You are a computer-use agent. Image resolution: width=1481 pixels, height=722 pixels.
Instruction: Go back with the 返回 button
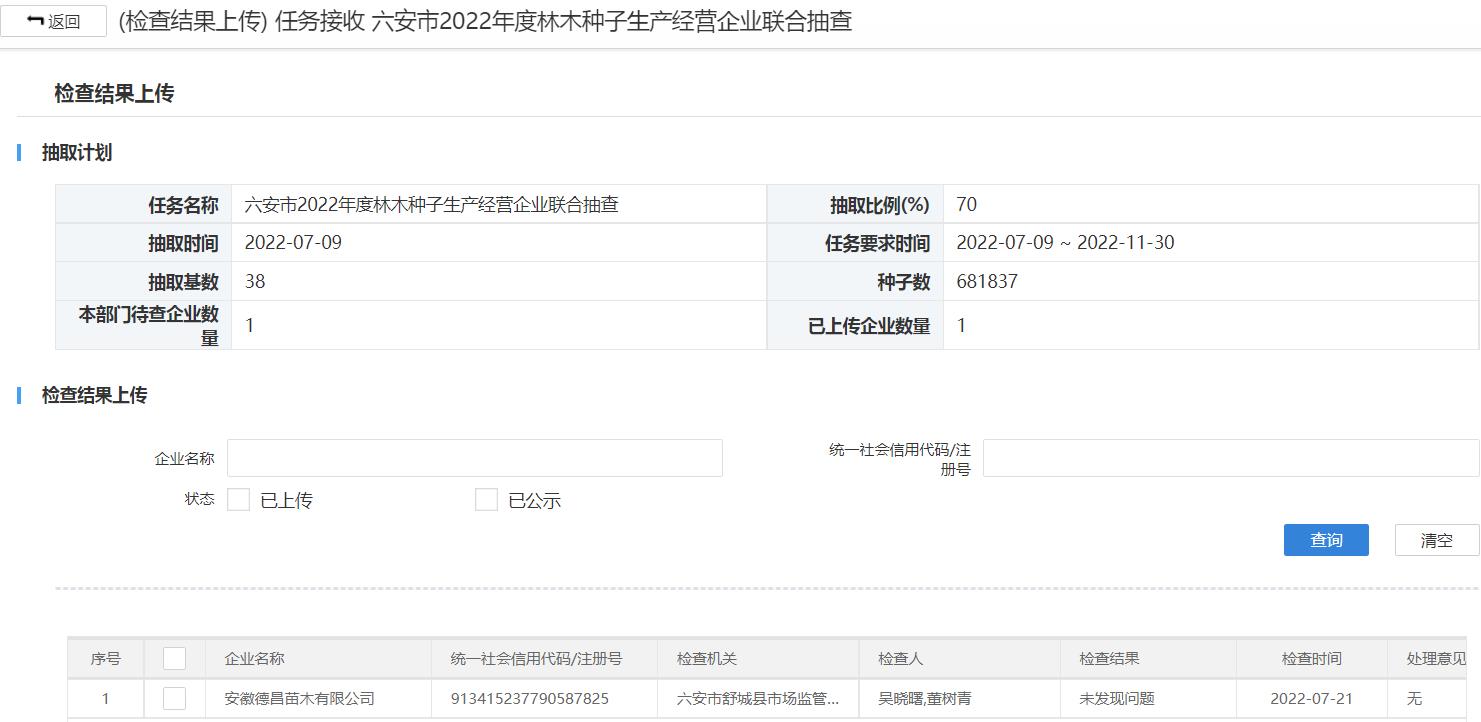pos(54,21)
